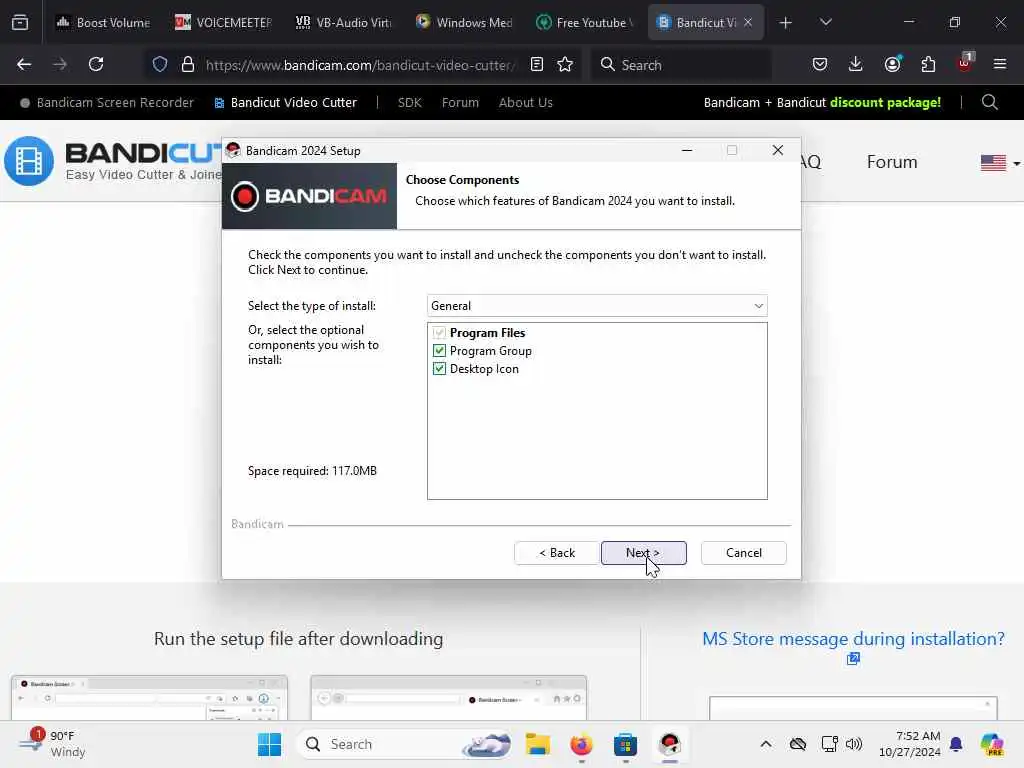Viewport: 1024px width, 768px height.
Task: Open the Windows Start menu
Action: tap(269, 744)
